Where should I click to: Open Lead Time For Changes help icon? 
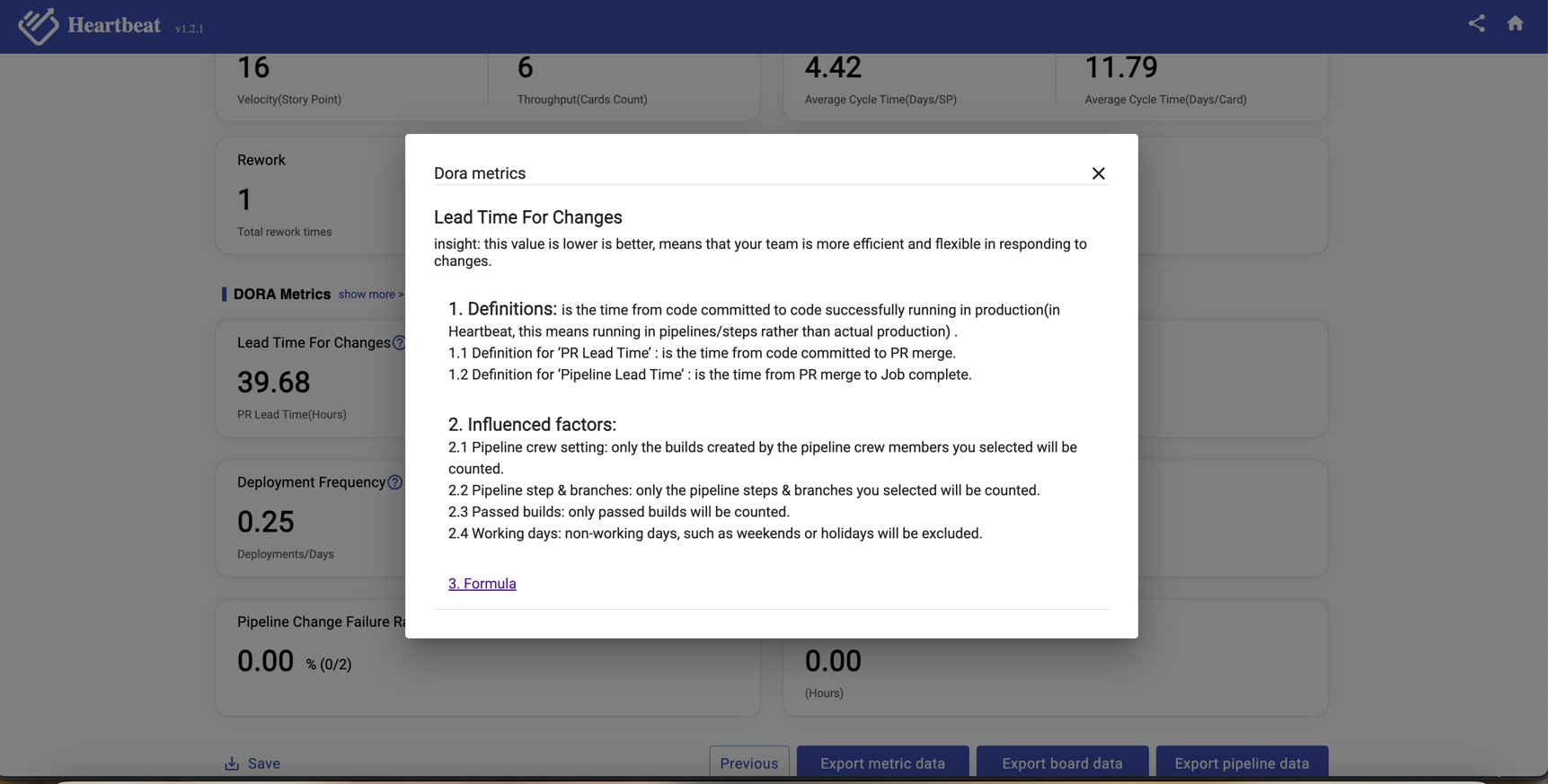(x=399, y=343)
